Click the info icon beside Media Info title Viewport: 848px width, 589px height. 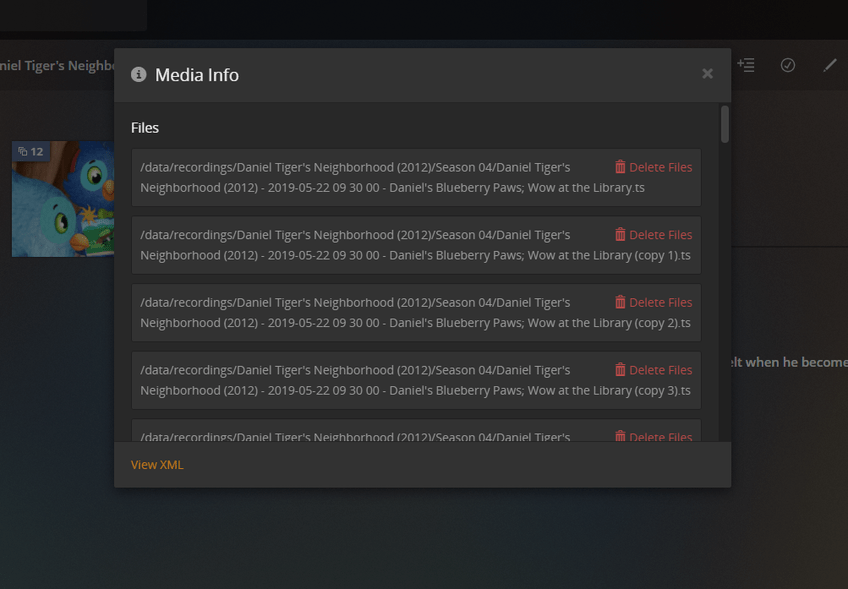click(x=139, y=75)
